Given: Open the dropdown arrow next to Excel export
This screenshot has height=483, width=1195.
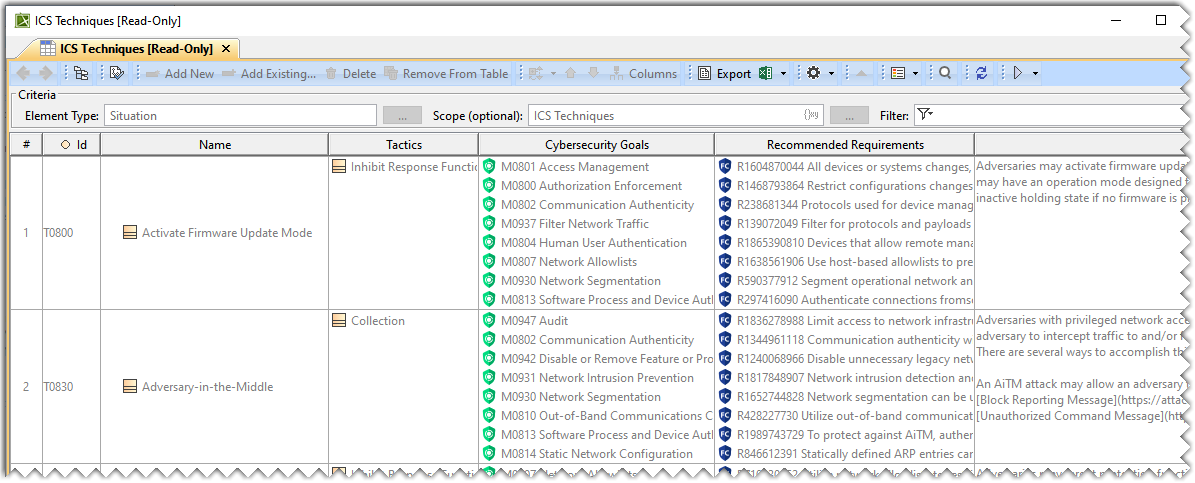Looking at the screenshot, I should tap(783, 73).
